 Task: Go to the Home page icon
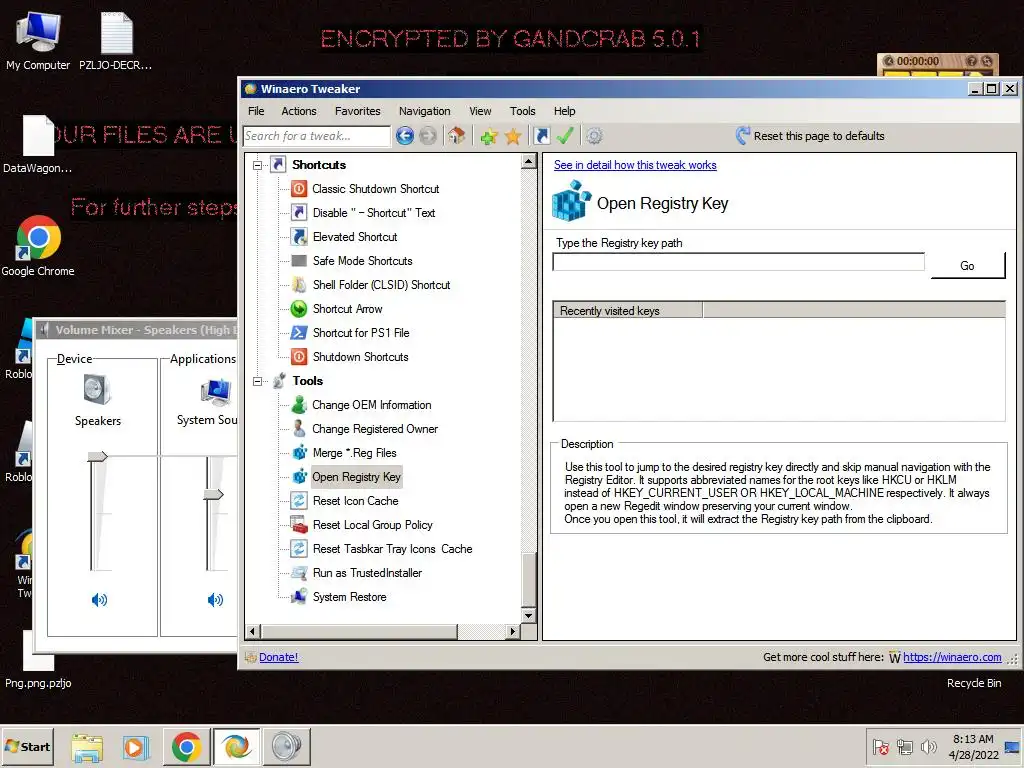tap(456, 136)
